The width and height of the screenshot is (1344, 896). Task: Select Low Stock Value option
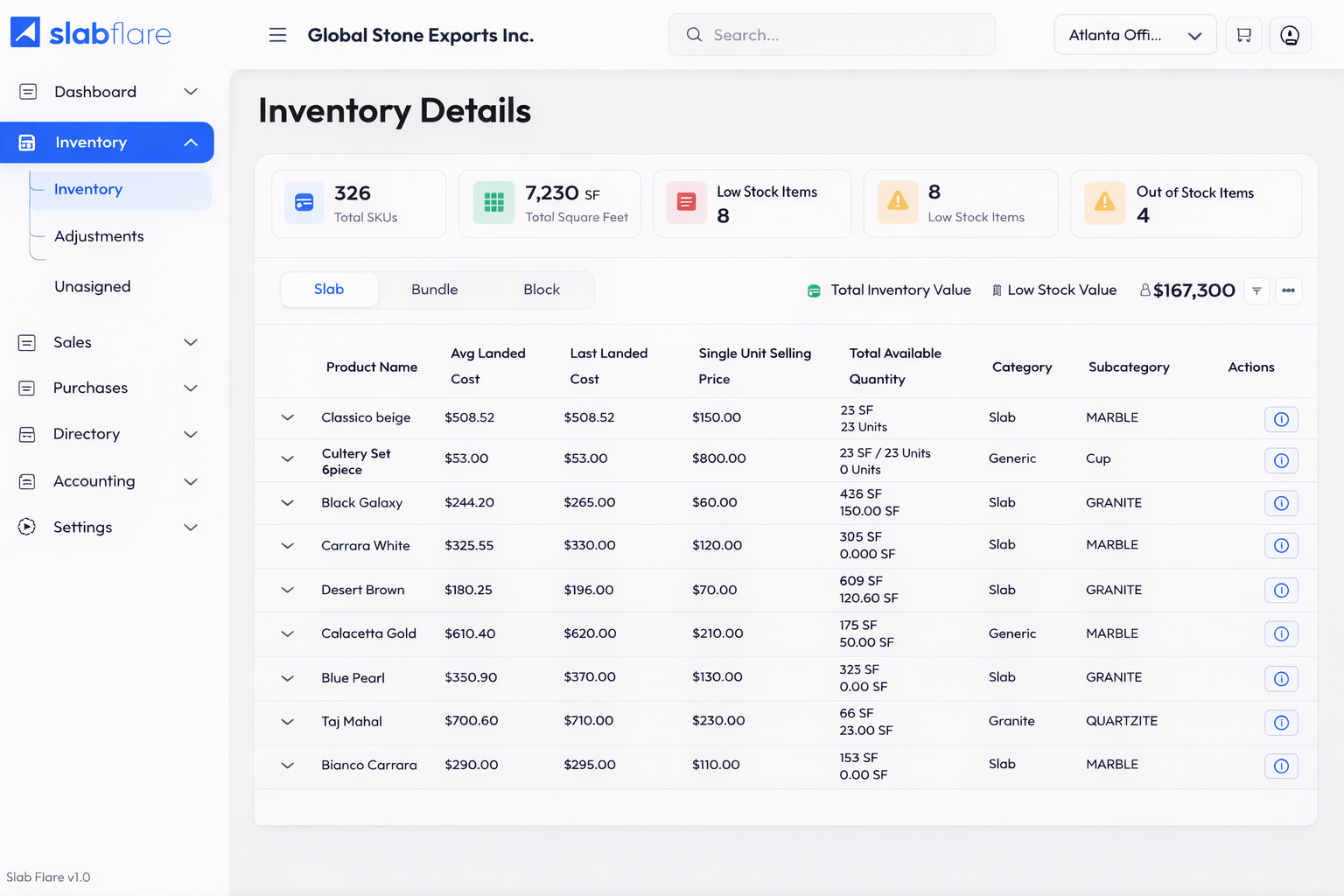(1054, 290)
